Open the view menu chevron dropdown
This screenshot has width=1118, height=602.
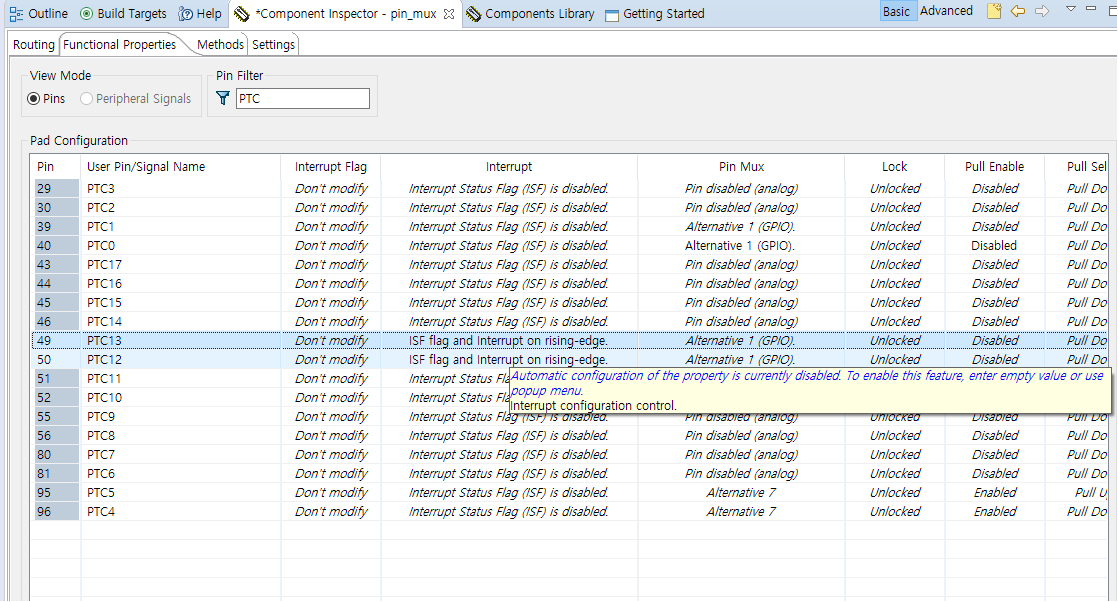pos(1070,10)
